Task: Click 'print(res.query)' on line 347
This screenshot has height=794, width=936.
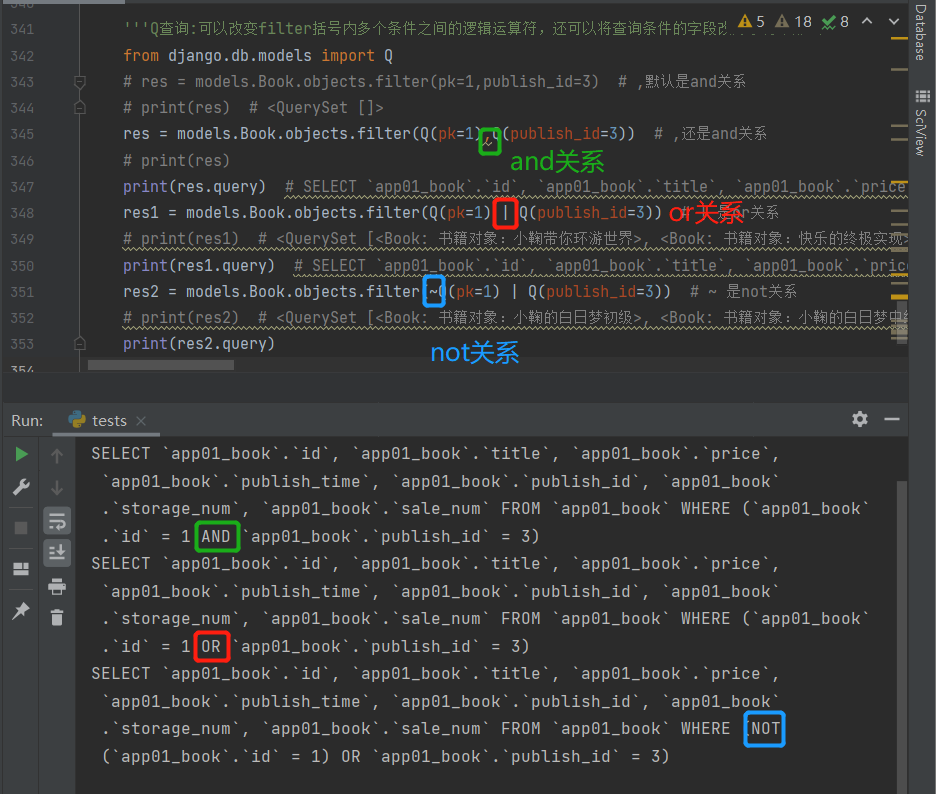Action: coord(194,187)
